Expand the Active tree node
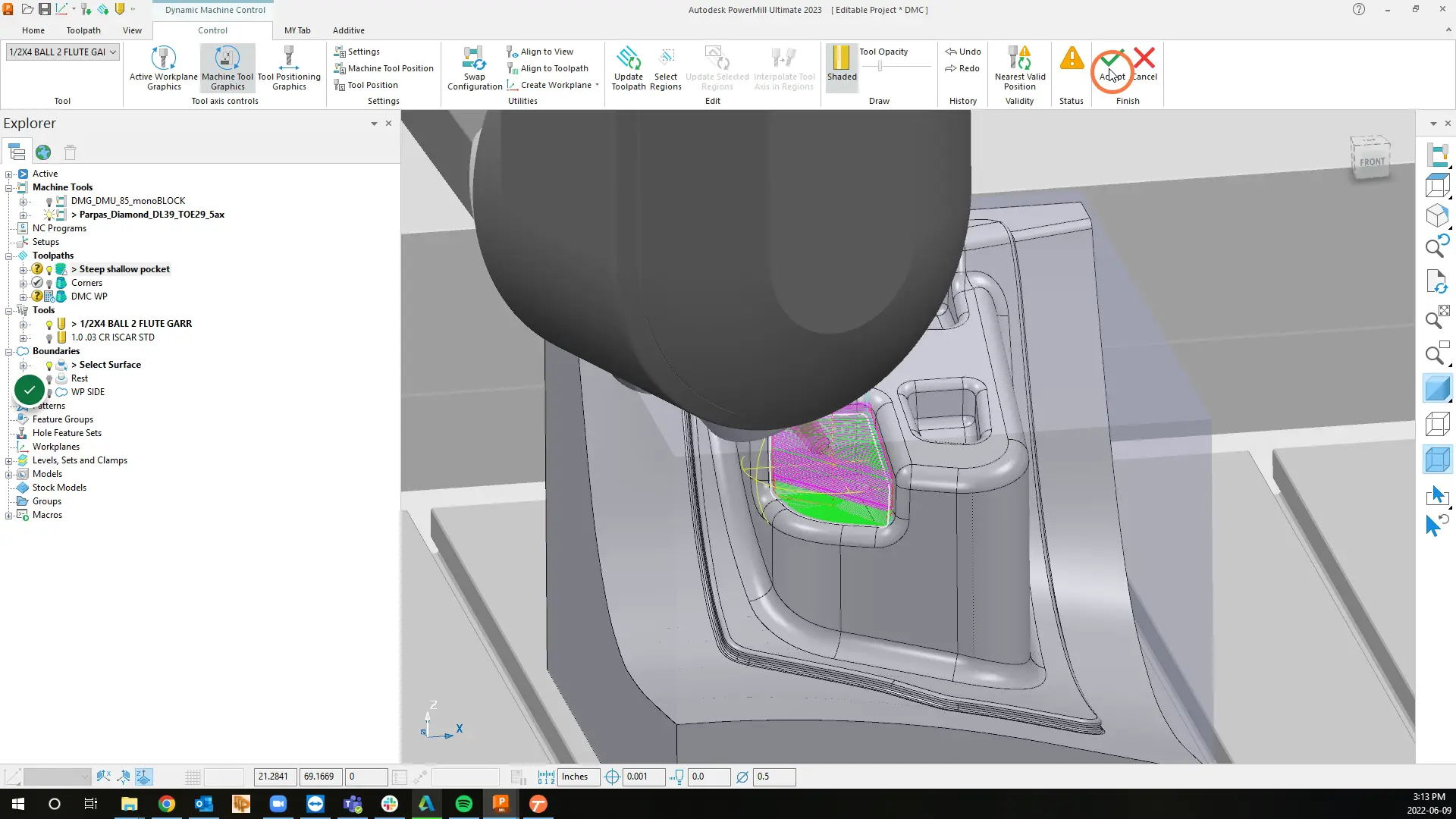Screen dimensions: 1456x819 coord(9,174)
